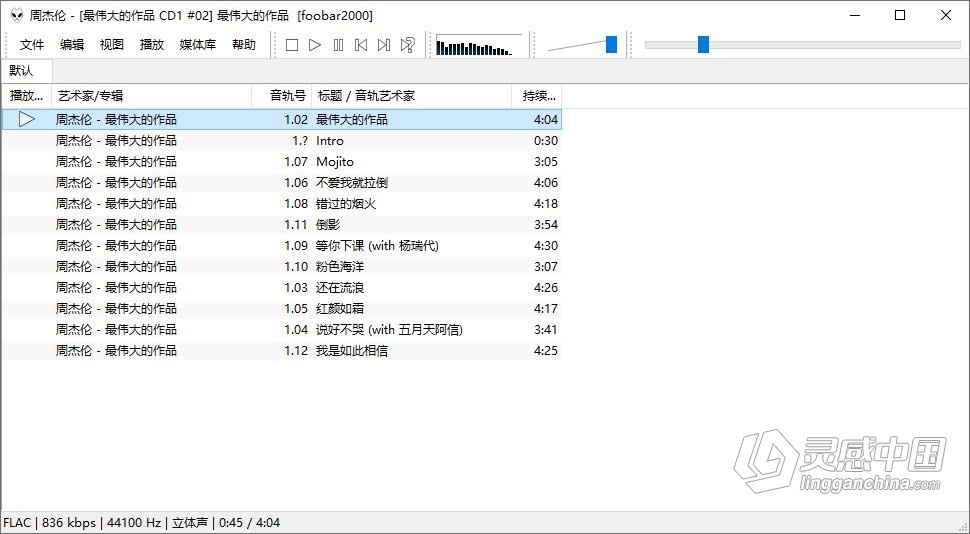The height and width of the screenshot is (534, 970).
Task: Maximize the foobar2000 window
Action: tap(900, 15)
